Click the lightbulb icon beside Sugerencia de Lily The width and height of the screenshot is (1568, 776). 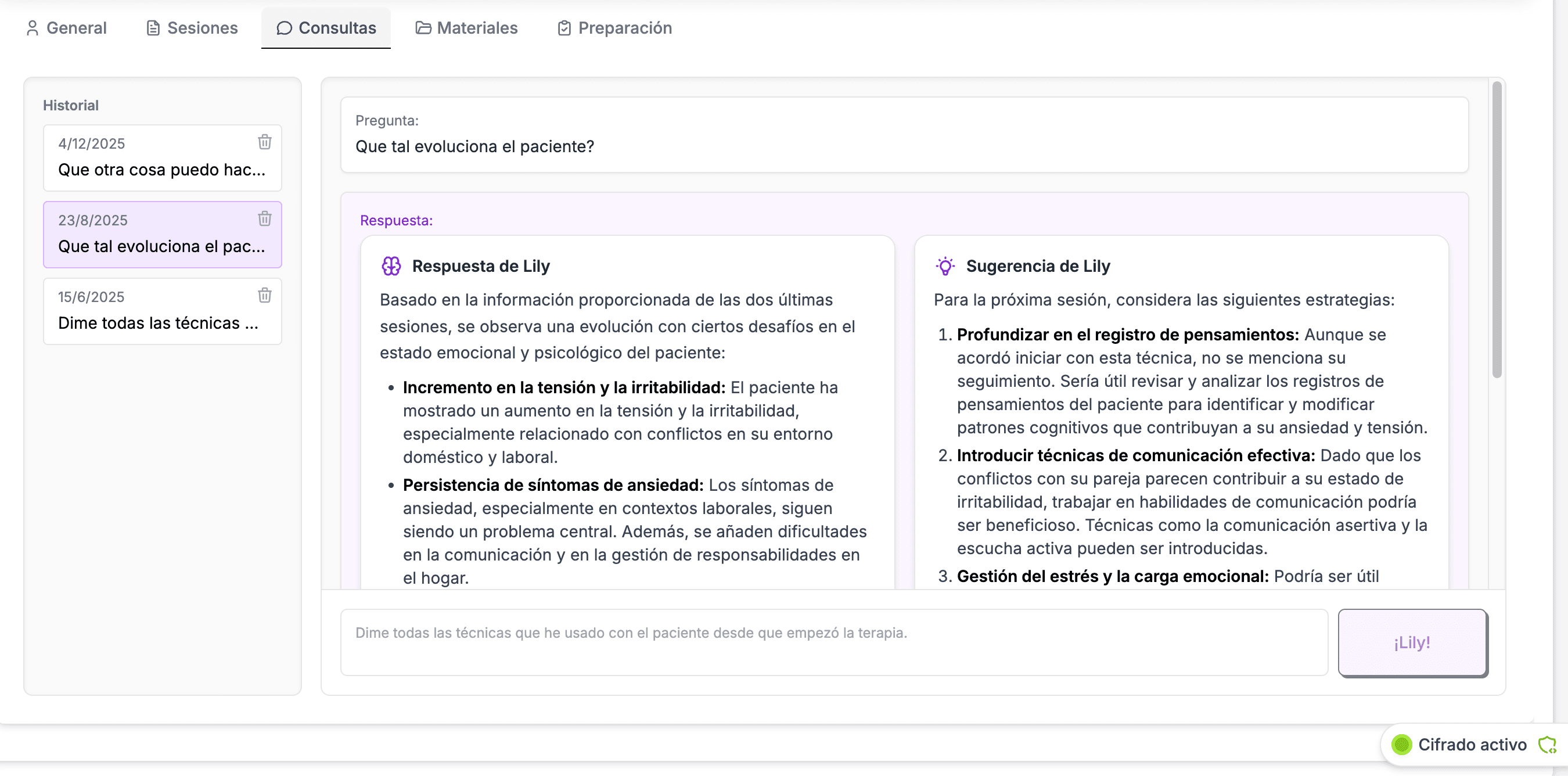click(x=945, y=266)
